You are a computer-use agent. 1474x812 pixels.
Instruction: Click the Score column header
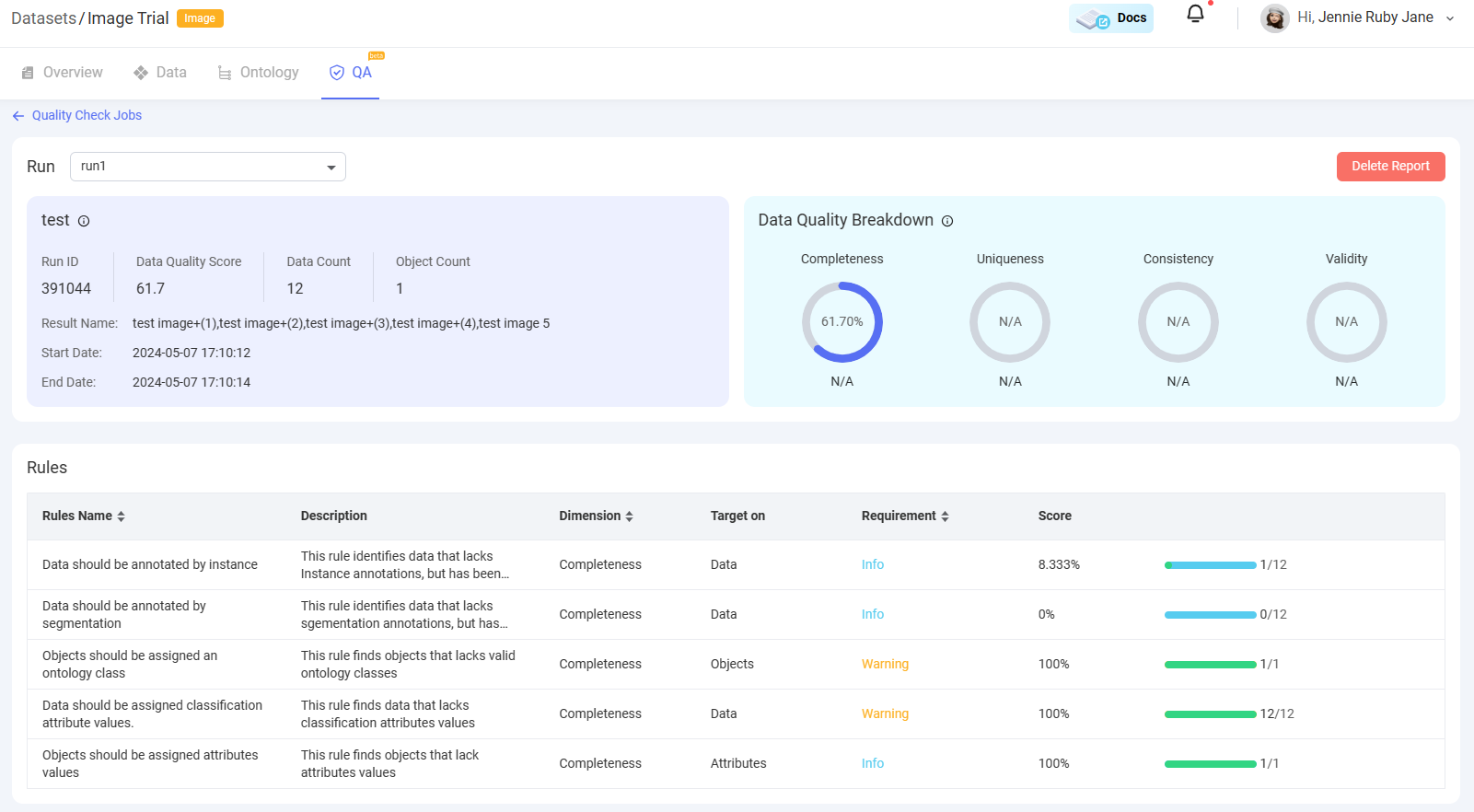click(1055, 516)
